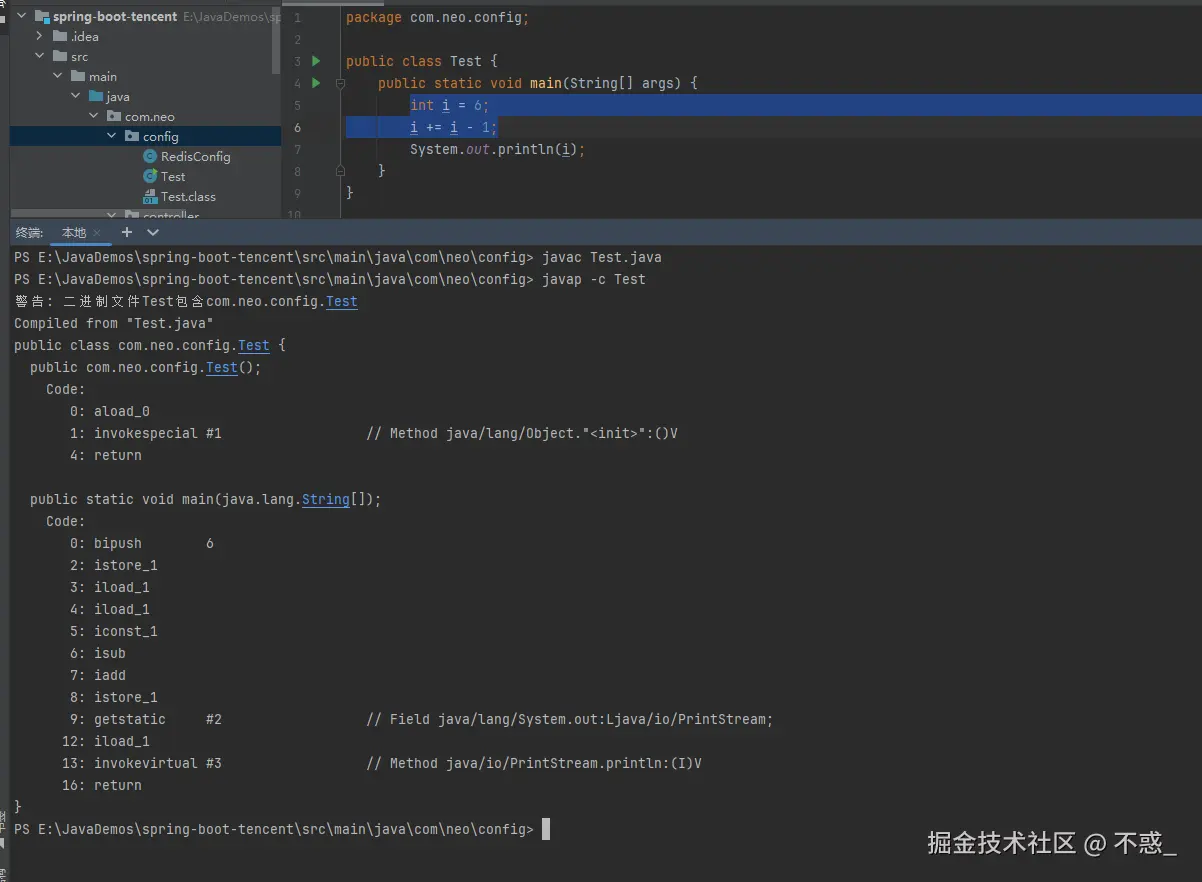Collapse the spring-boot-tencent project root

point(21,16)
